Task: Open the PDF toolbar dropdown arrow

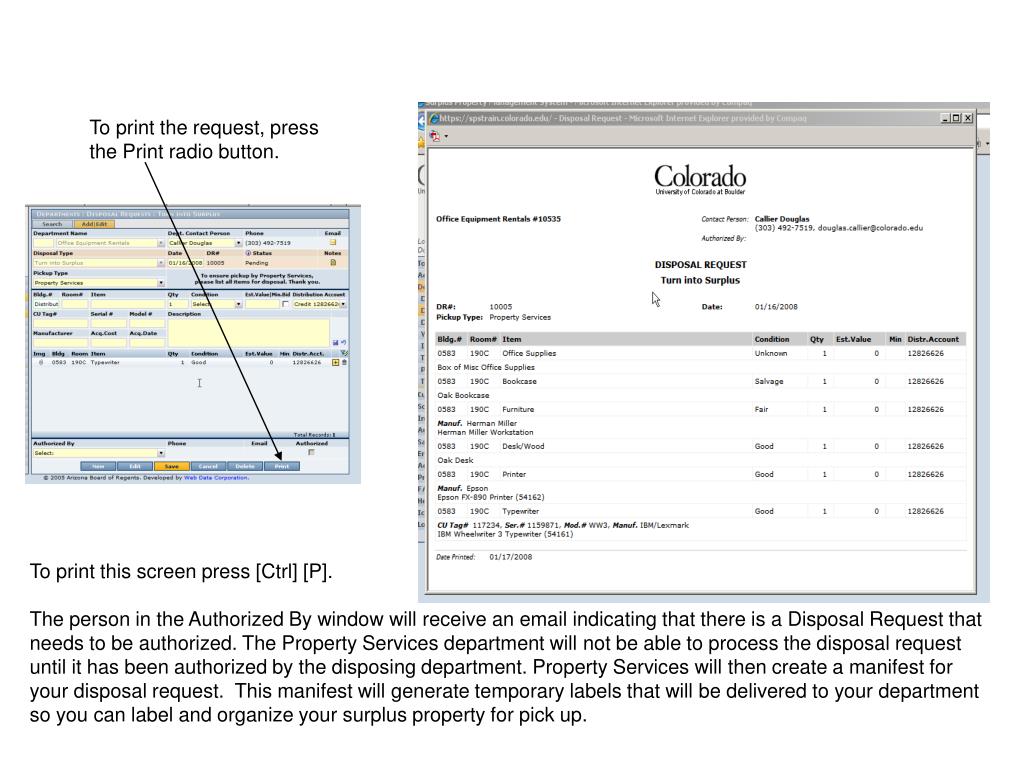Action: coord(447,137)
